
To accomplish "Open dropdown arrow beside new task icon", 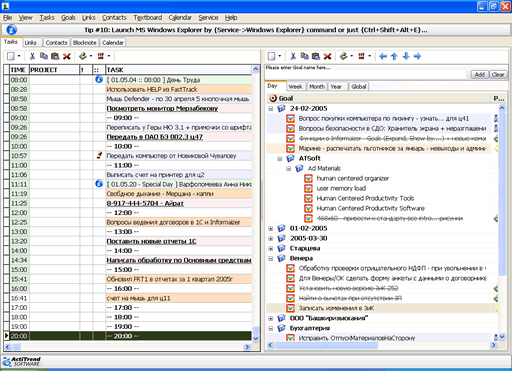I will pos(19,56).
